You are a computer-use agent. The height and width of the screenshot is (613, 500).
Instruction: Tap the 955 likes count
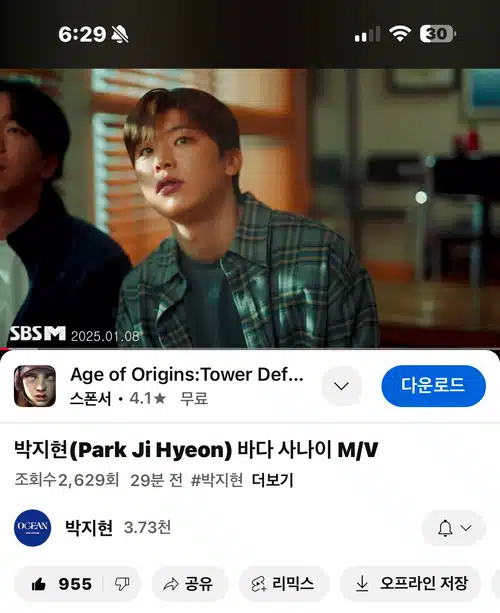tap(75, 584)
